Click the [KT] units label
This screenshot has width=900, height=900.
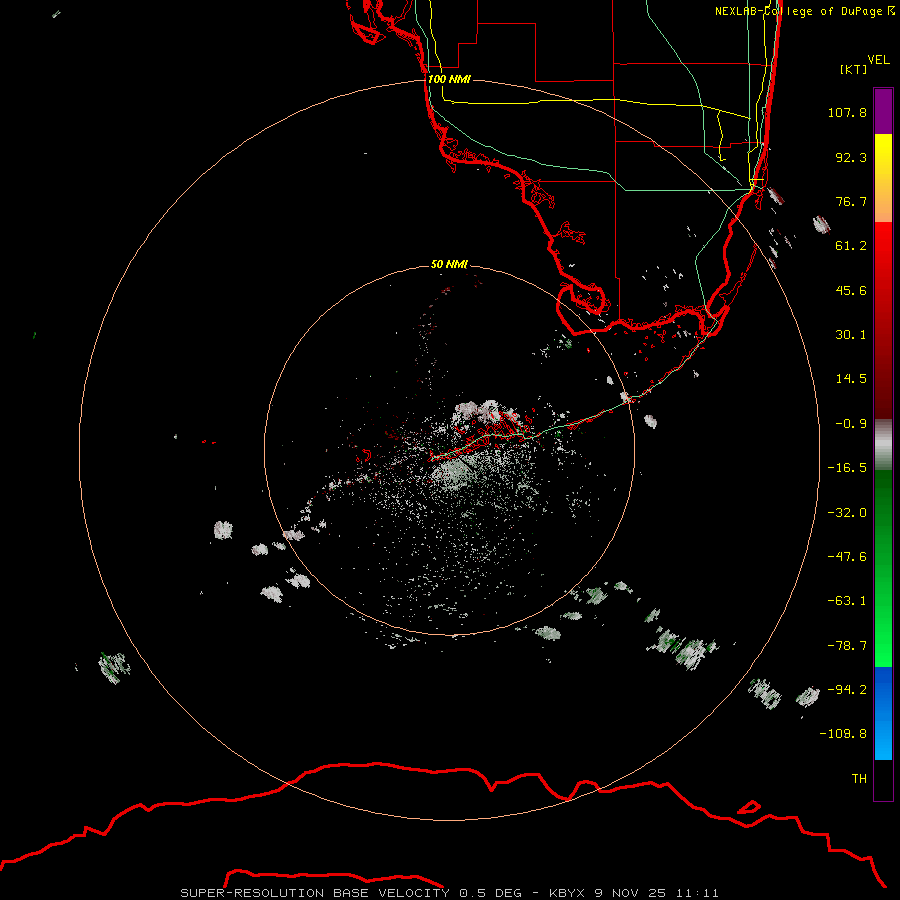[x=854, y=69]
